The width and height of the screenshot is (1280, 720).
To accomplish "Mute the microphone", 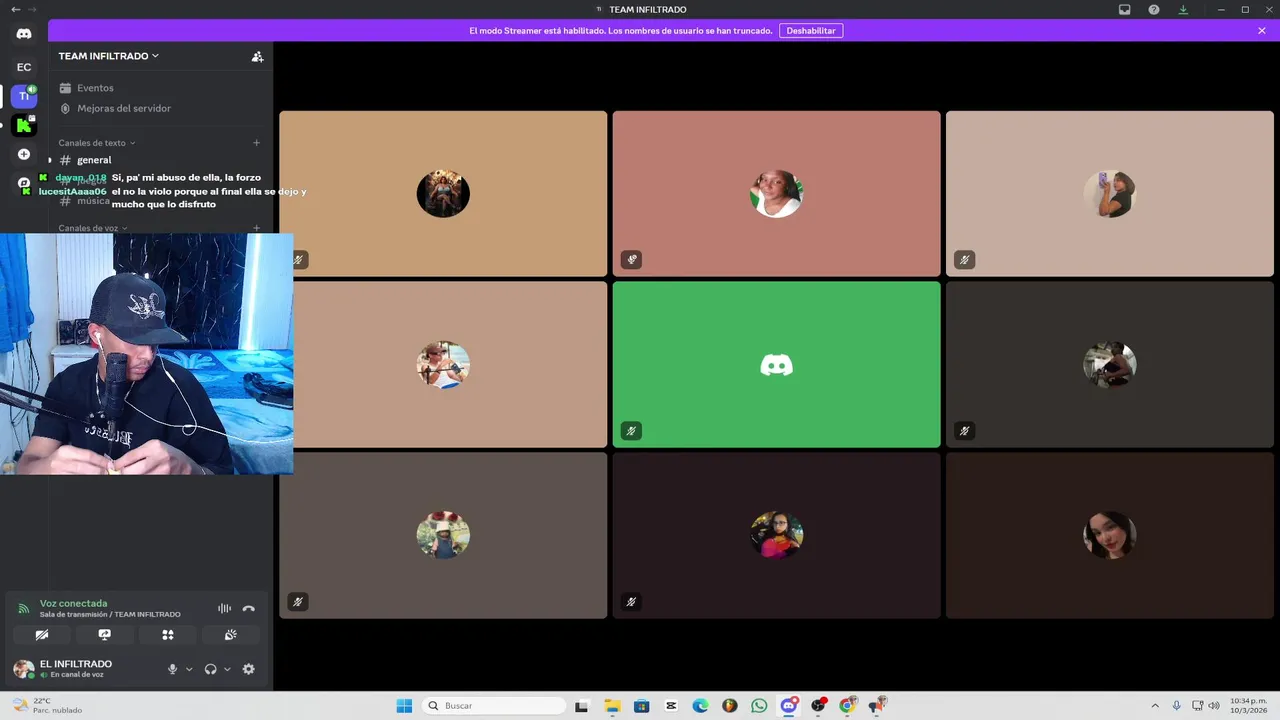I will click(172, 669).
